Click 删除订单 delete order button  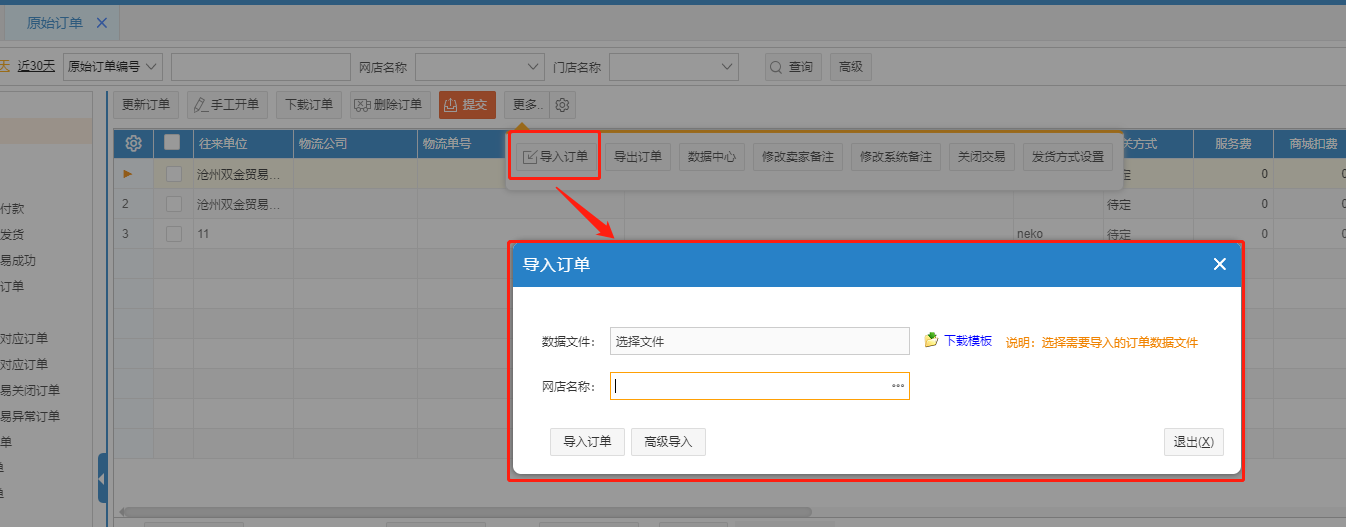pos(390,105)
